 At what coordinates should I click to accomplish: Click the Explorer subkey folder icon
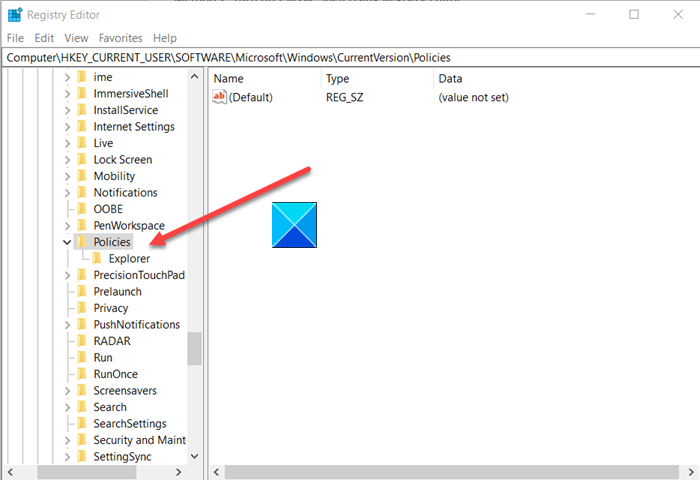coord(97,258)
